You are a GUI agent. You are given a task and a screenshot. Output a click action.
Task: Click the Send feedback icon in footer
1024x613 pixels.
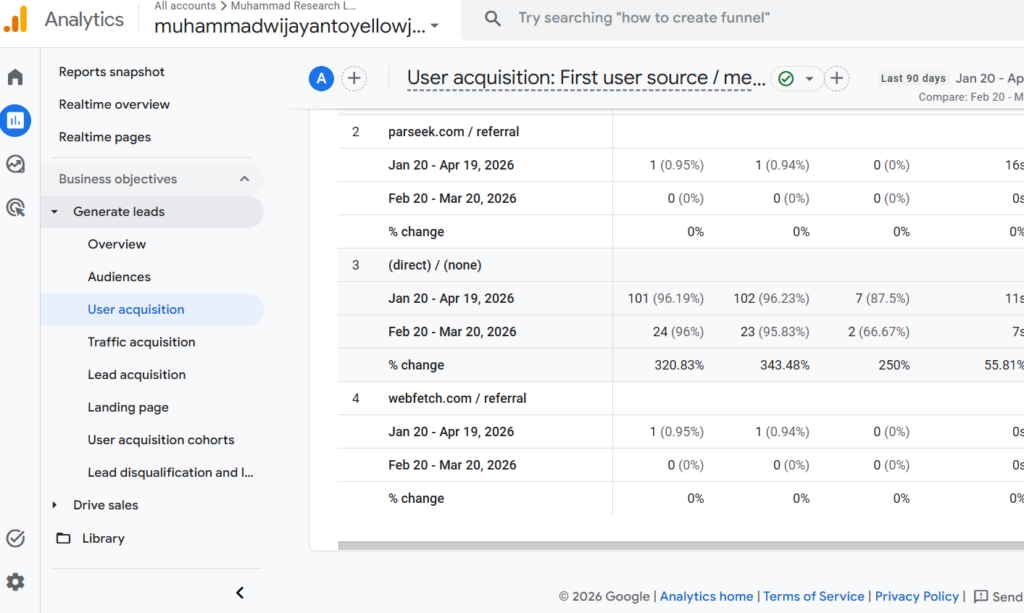981,596
